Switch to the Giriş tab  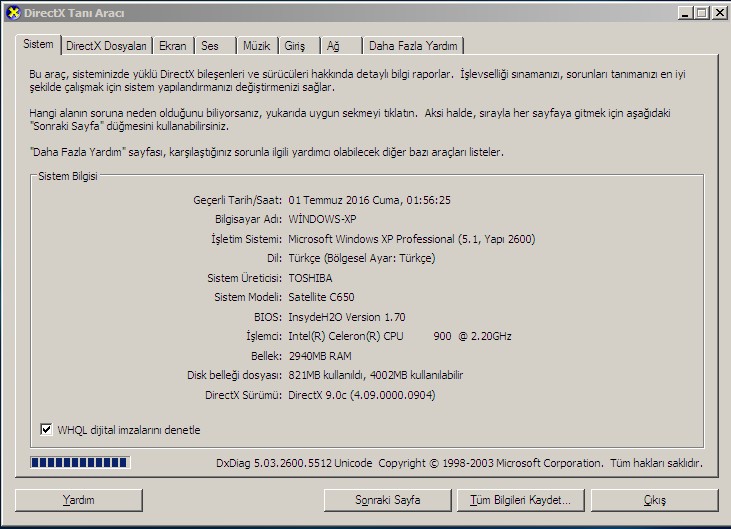pyautogui.click(x=295, y=46)
